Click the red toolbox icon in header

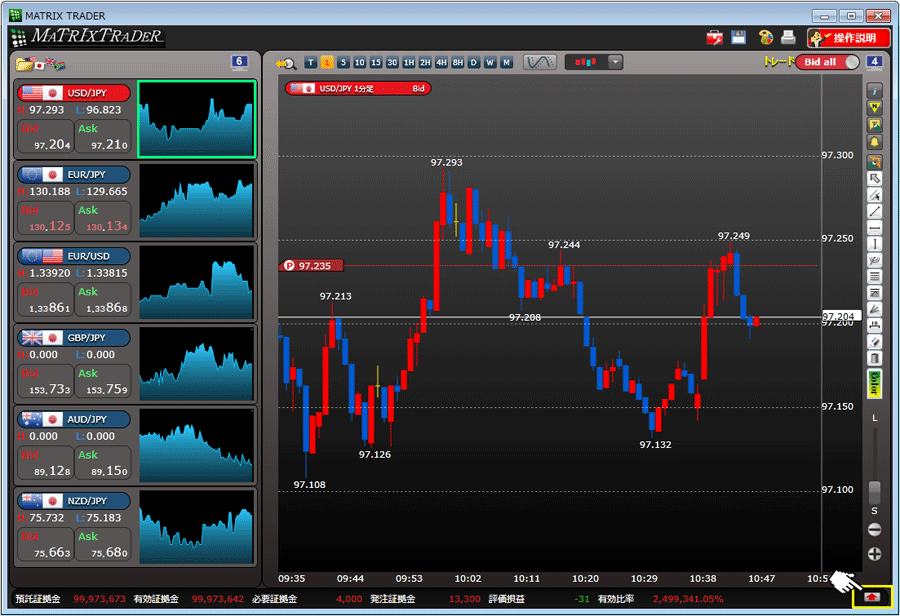(714, 38)
